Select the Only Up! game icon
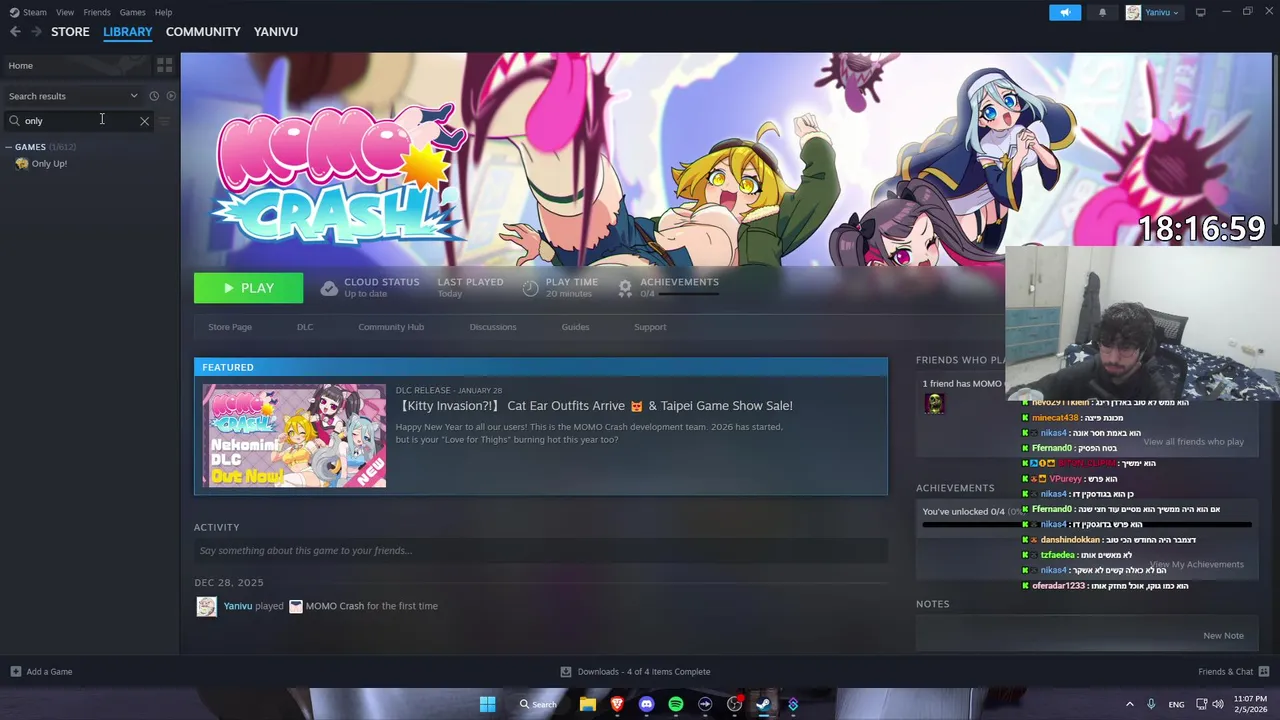 pyautogui.click(x=21, y=164)
